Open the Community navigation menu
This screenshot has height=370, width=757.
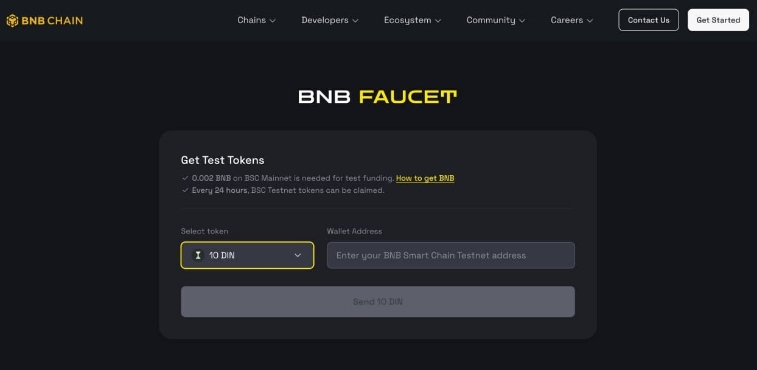pyautogui.click(x=495, y=20)
